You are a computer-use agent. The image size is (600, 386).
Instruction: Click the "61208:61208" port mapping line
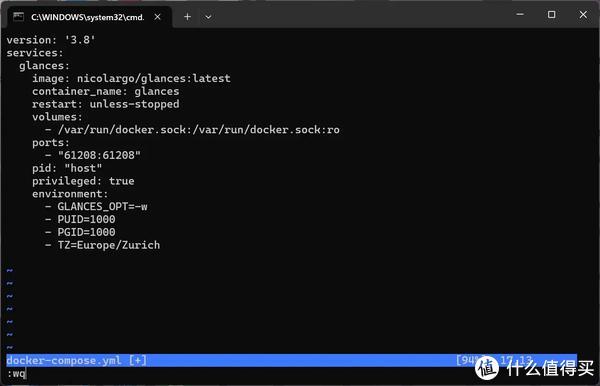93,155
